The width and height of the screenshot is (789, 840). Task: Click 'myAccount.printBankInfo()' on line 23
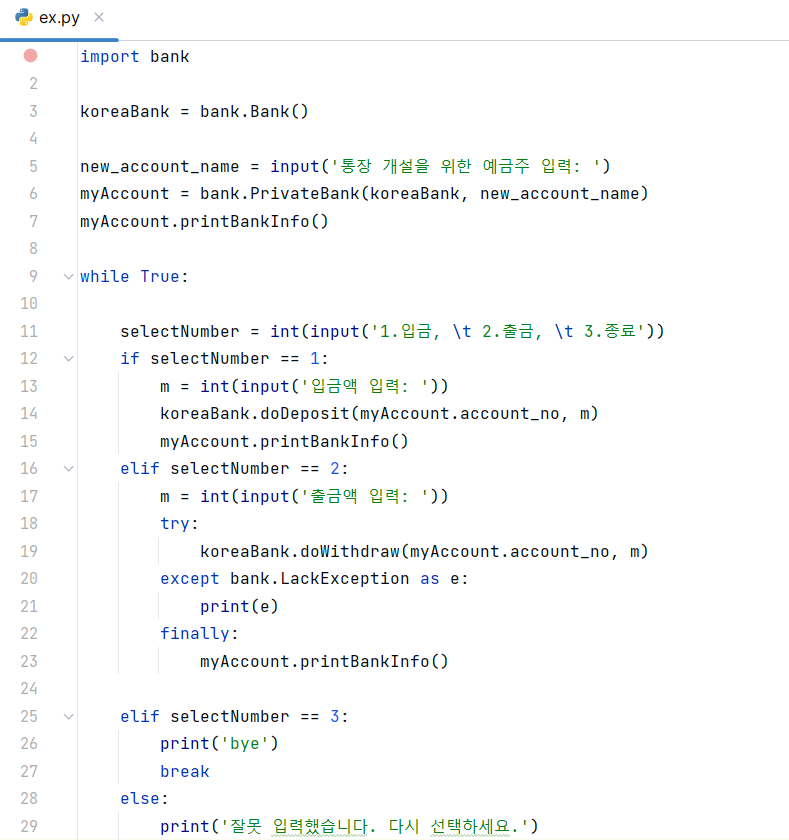click(324, 662)
